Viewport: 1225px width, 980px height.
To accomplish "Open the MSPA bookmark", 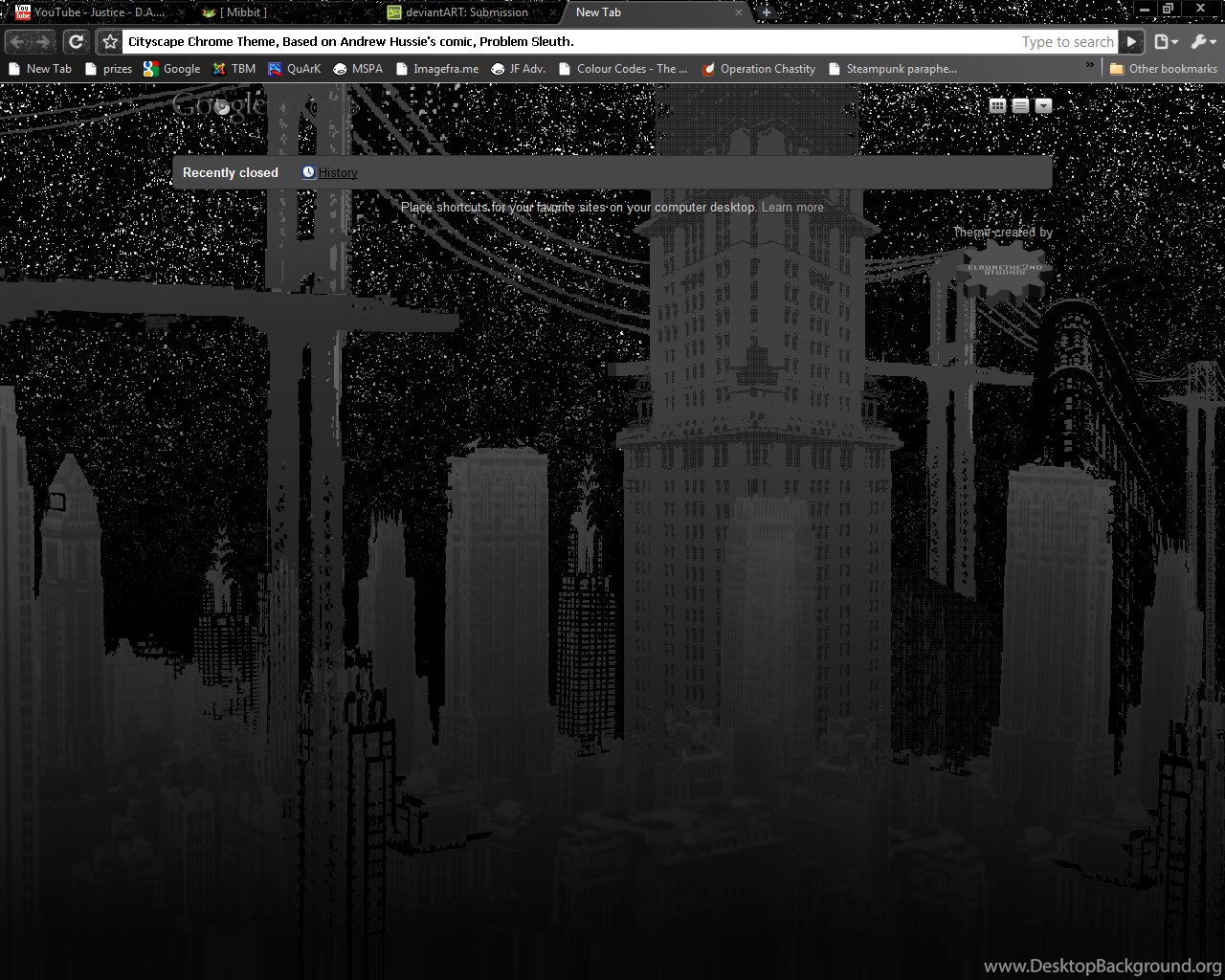I will point(358,69).
